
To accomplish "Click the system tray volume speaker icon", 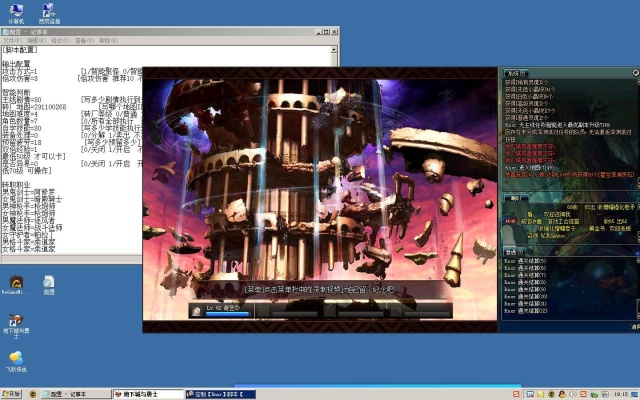I will [573, 394].
